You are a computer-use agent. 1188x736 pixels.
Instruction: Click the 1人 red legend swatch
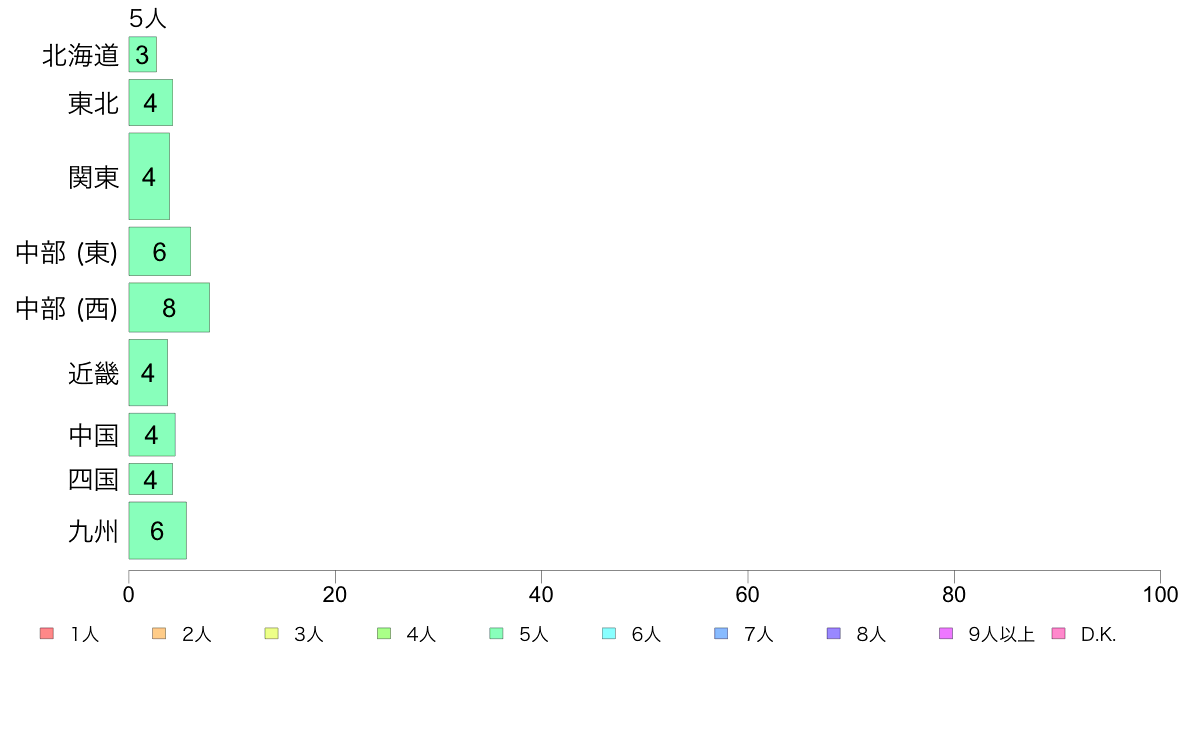[47, 634]
